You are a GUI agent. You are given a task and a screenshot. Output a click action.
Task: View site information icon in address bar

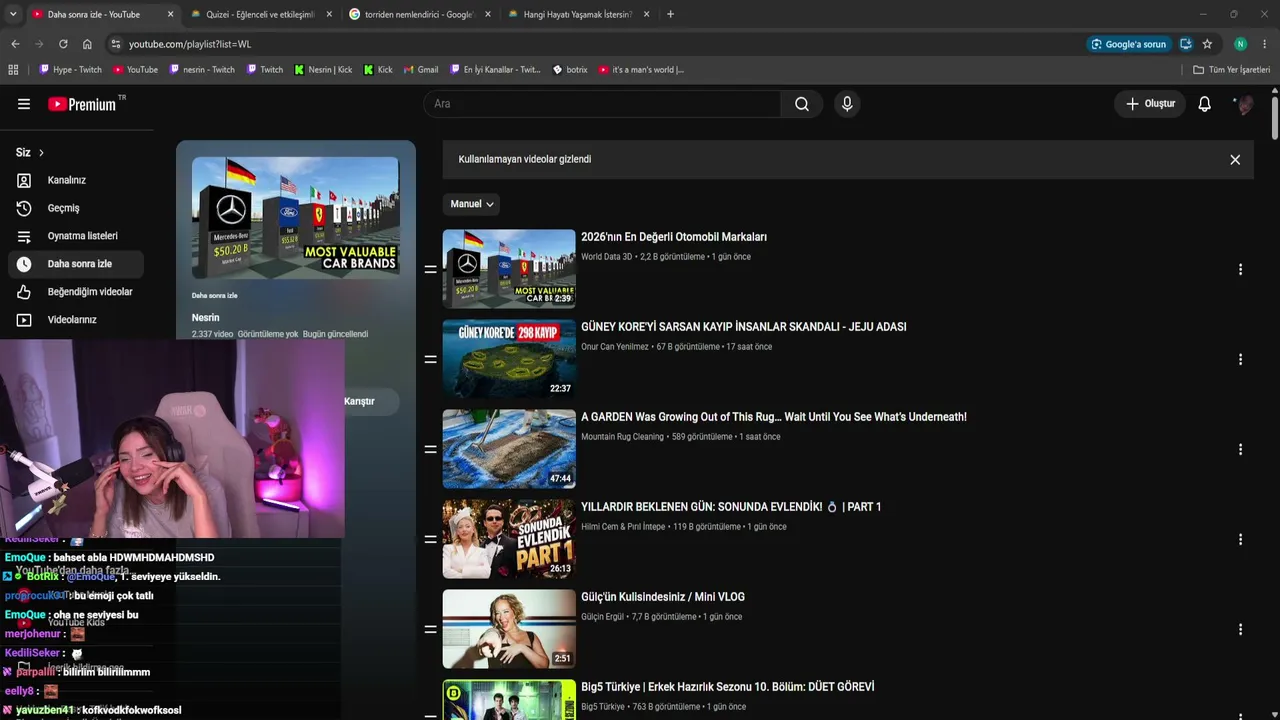[116, 44]
